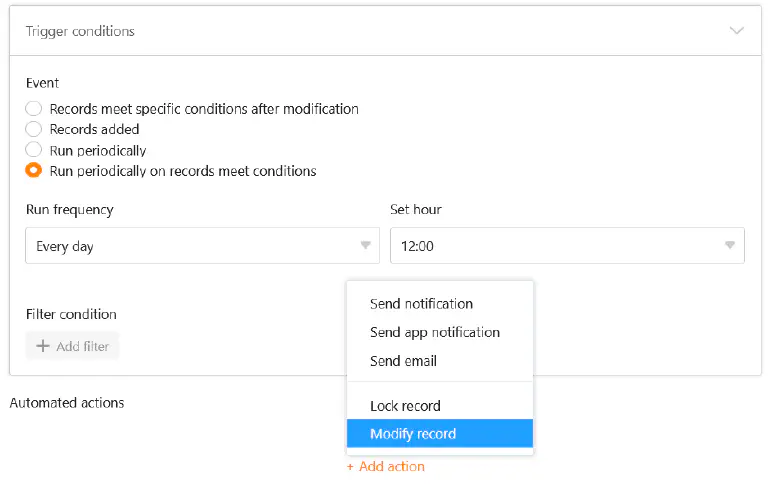Open the Trigger conditions header
The width and height of the screenshot is (768, 486).
click(x=385, y=31)
